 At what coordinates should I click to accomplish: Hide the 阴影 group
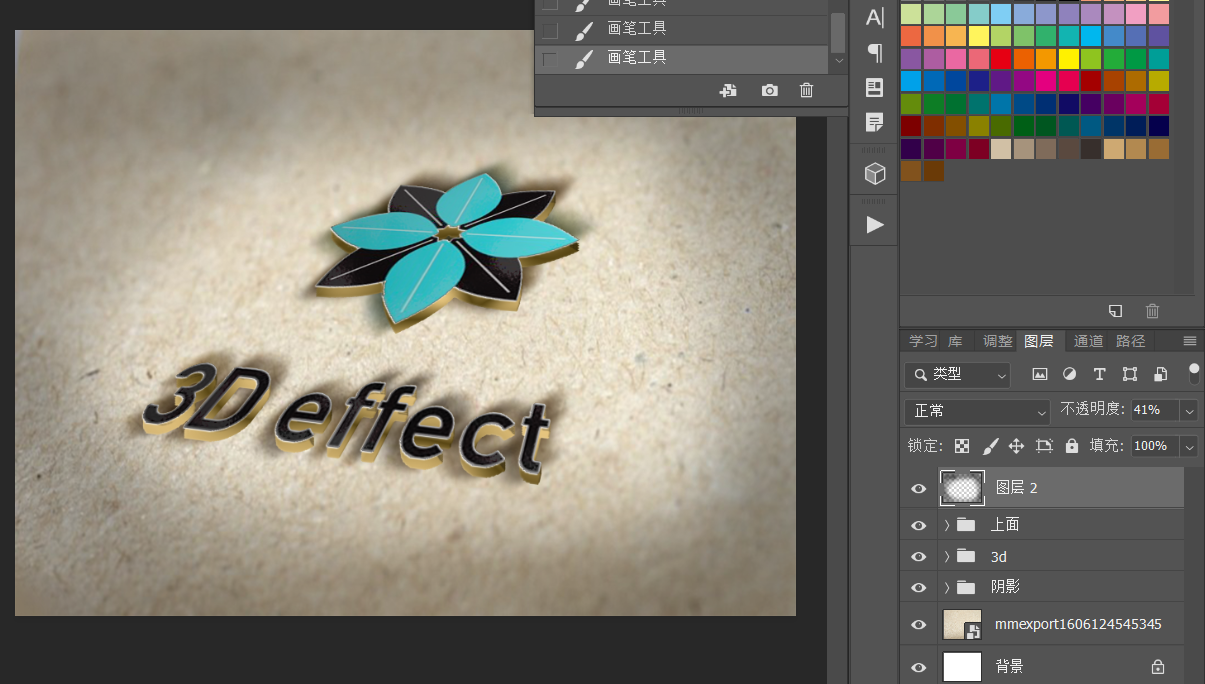[919, 587]
